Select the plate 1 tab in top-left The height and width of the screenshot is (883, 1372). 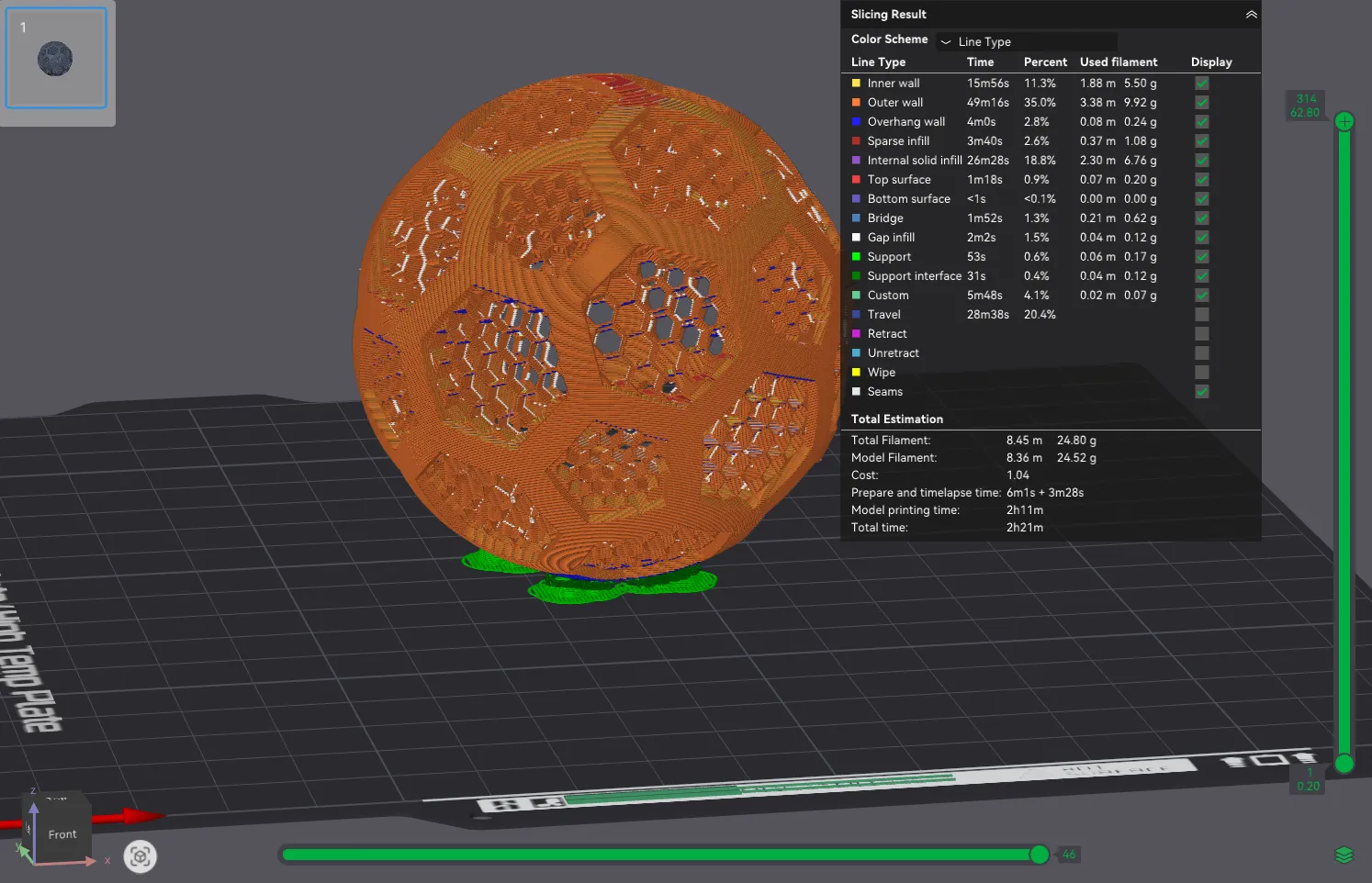57,58
